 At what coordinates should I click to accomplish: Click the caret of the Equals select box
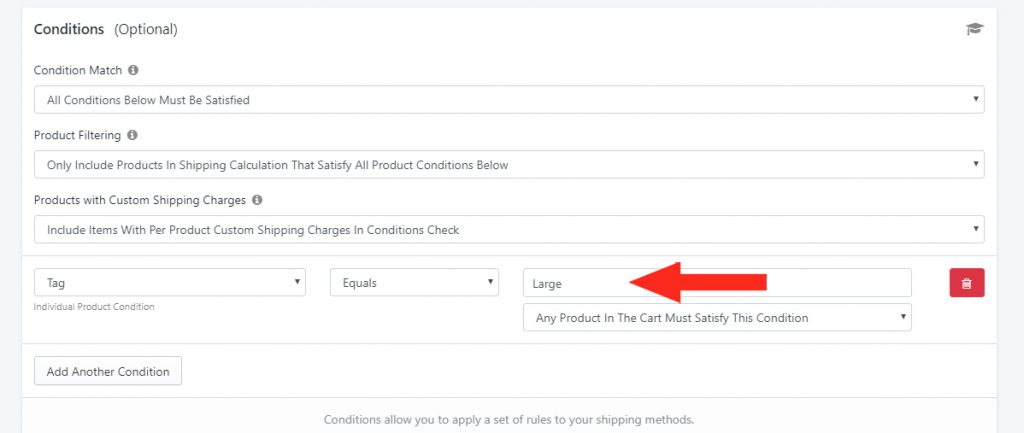(490, 281)
